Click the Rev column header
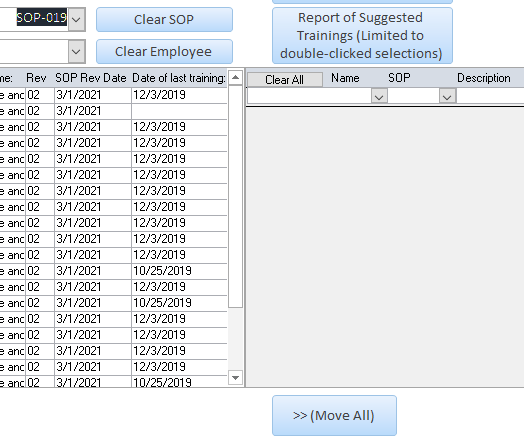This screenshot has height=439, width=524. click(x=36, y=78)
